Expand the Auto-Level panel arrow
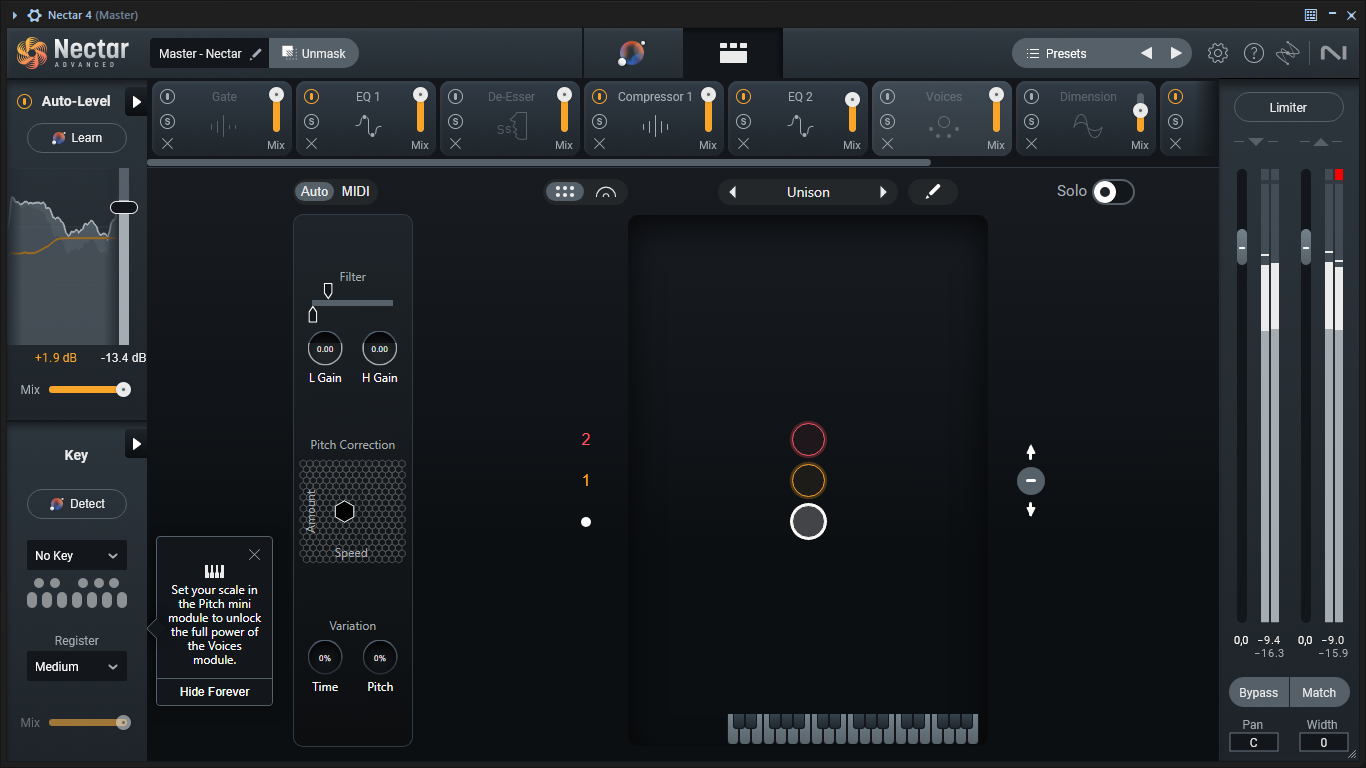Image resolution: width=1366 pixels, height=768 pixels. pyautogui.click(x=136, y=102)
